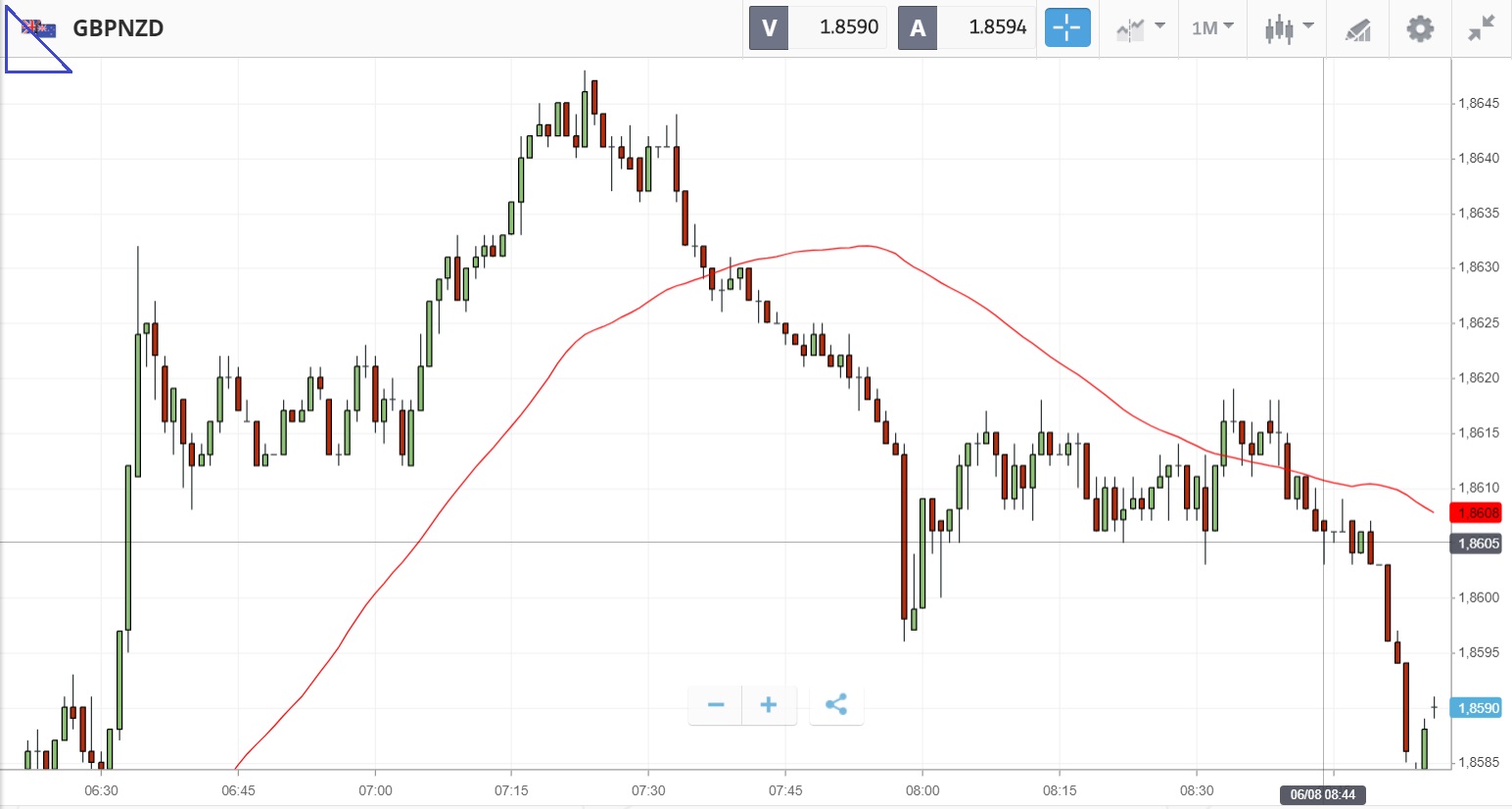
Task: Click the GBPNZD symbol name
Action: tap(118, 27)
